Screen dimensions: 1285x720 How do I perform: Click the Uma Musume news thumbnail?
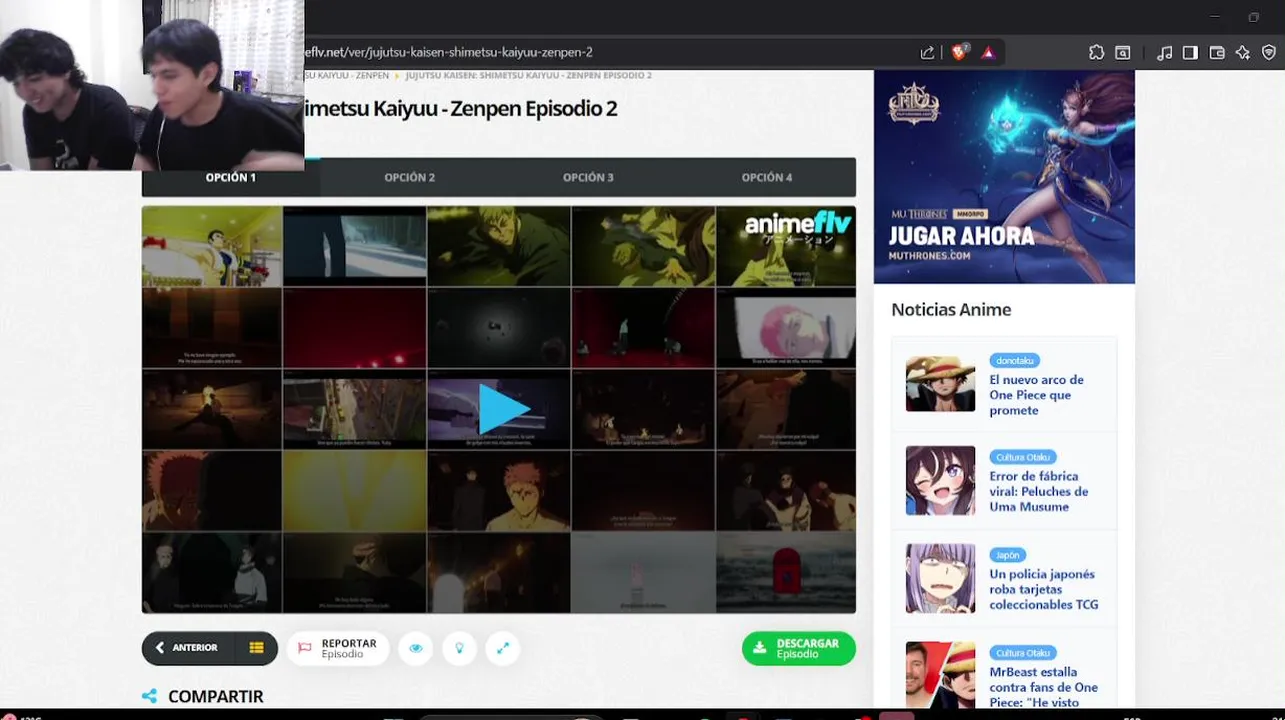pyautogui.click(x=940, y=481)
